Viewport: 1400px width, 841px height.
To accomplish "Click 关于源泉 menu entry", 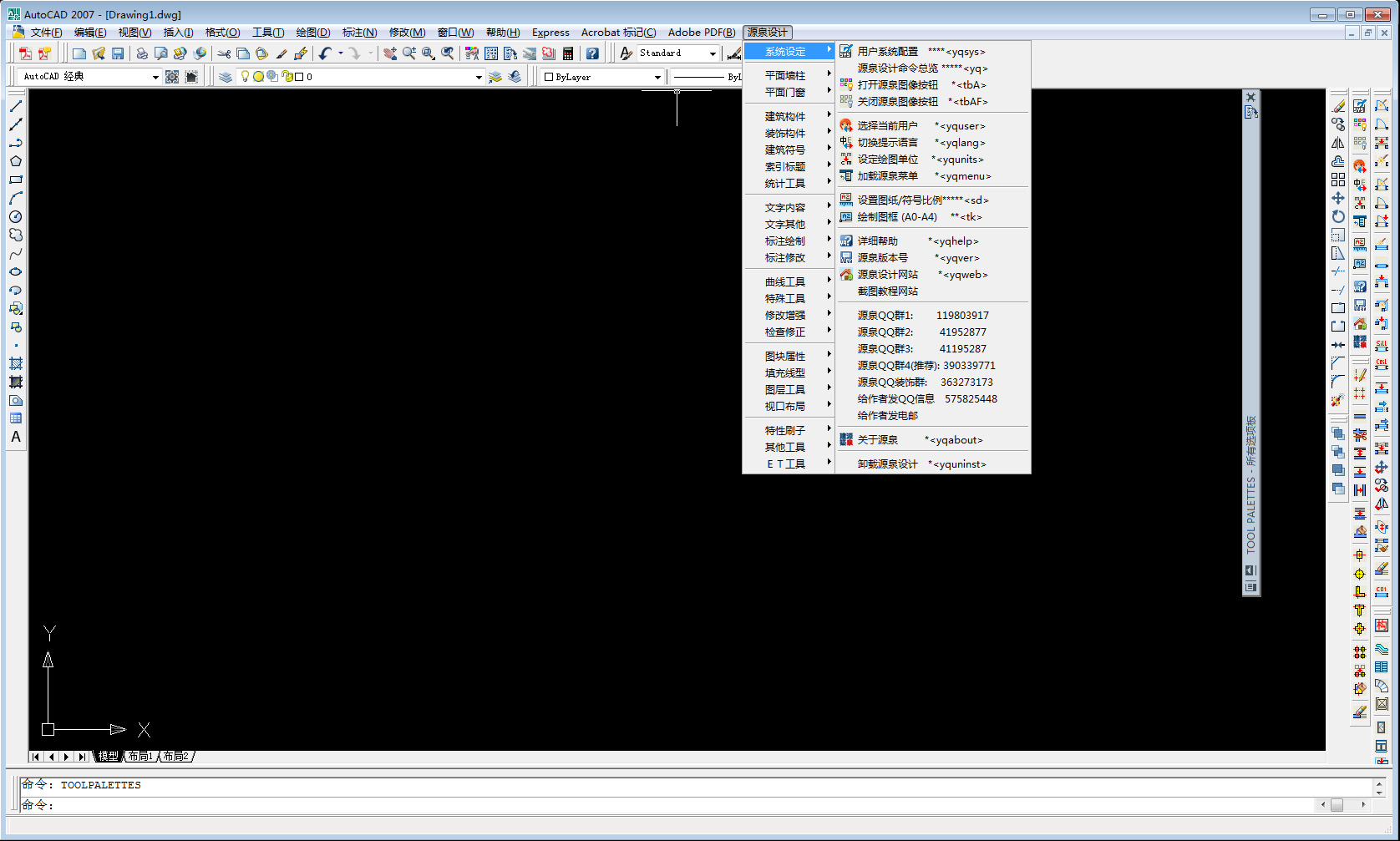I will point(933,439).
